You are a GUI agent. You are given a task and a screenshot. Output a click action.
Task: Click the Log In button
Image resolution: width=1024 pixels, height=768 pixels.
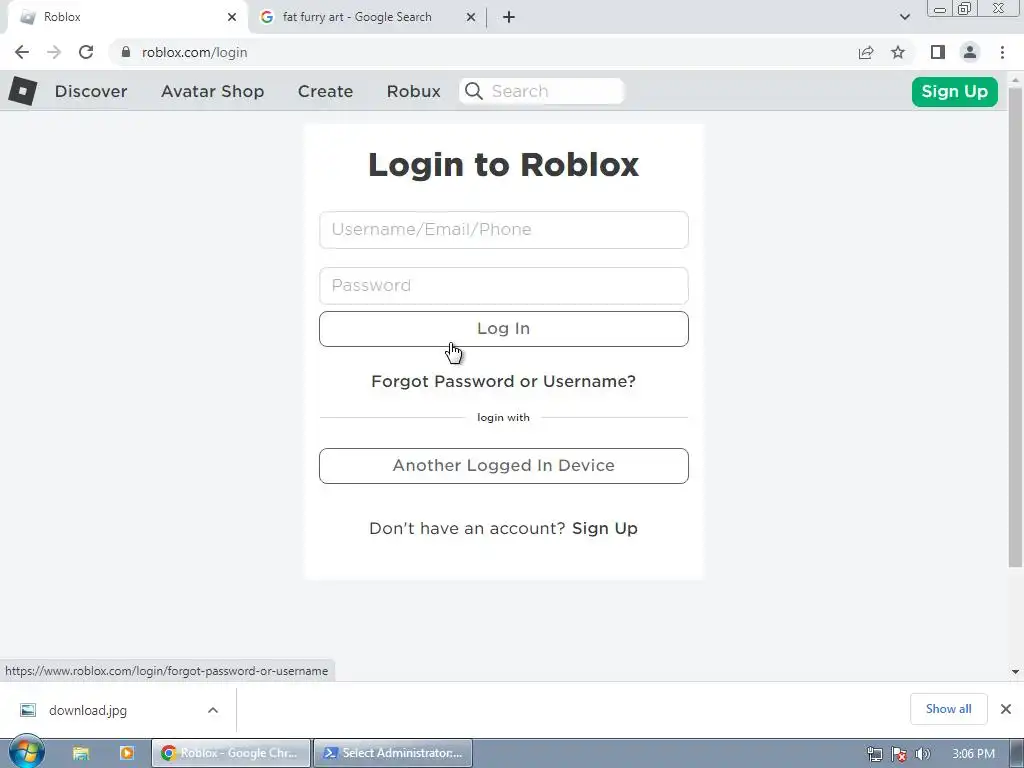click(504, 328)
